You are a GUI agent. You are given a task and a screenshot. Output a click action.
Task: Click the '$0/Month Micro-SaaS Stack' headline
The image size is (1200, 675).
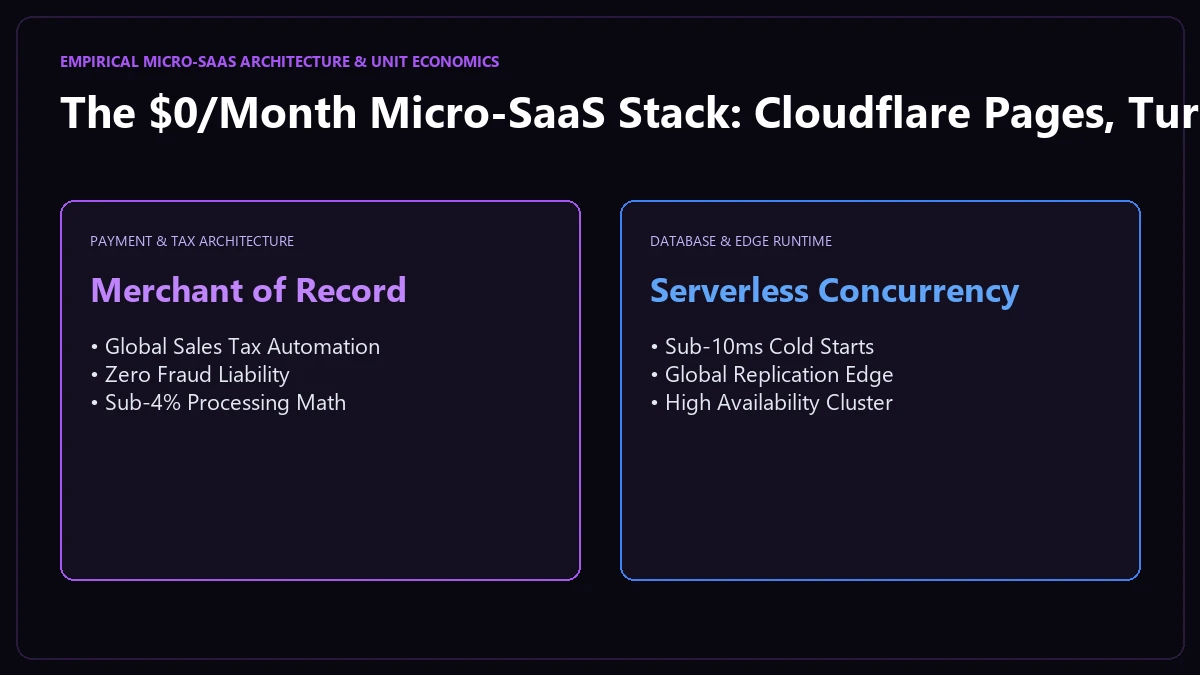[630, 113]
